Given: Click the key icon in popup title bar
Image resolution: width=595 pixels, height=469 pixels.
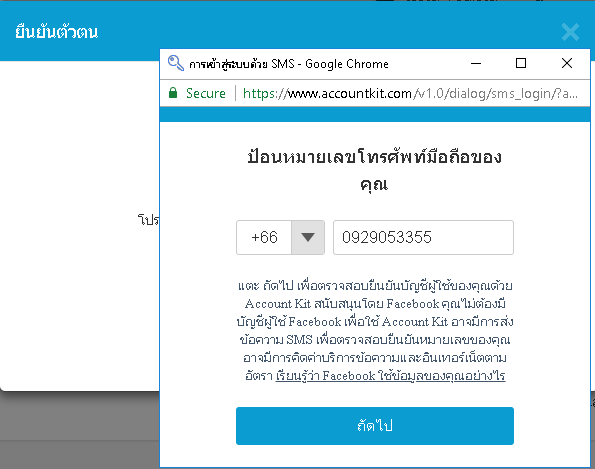Looking at the screenshot, I should pos(176,63).
